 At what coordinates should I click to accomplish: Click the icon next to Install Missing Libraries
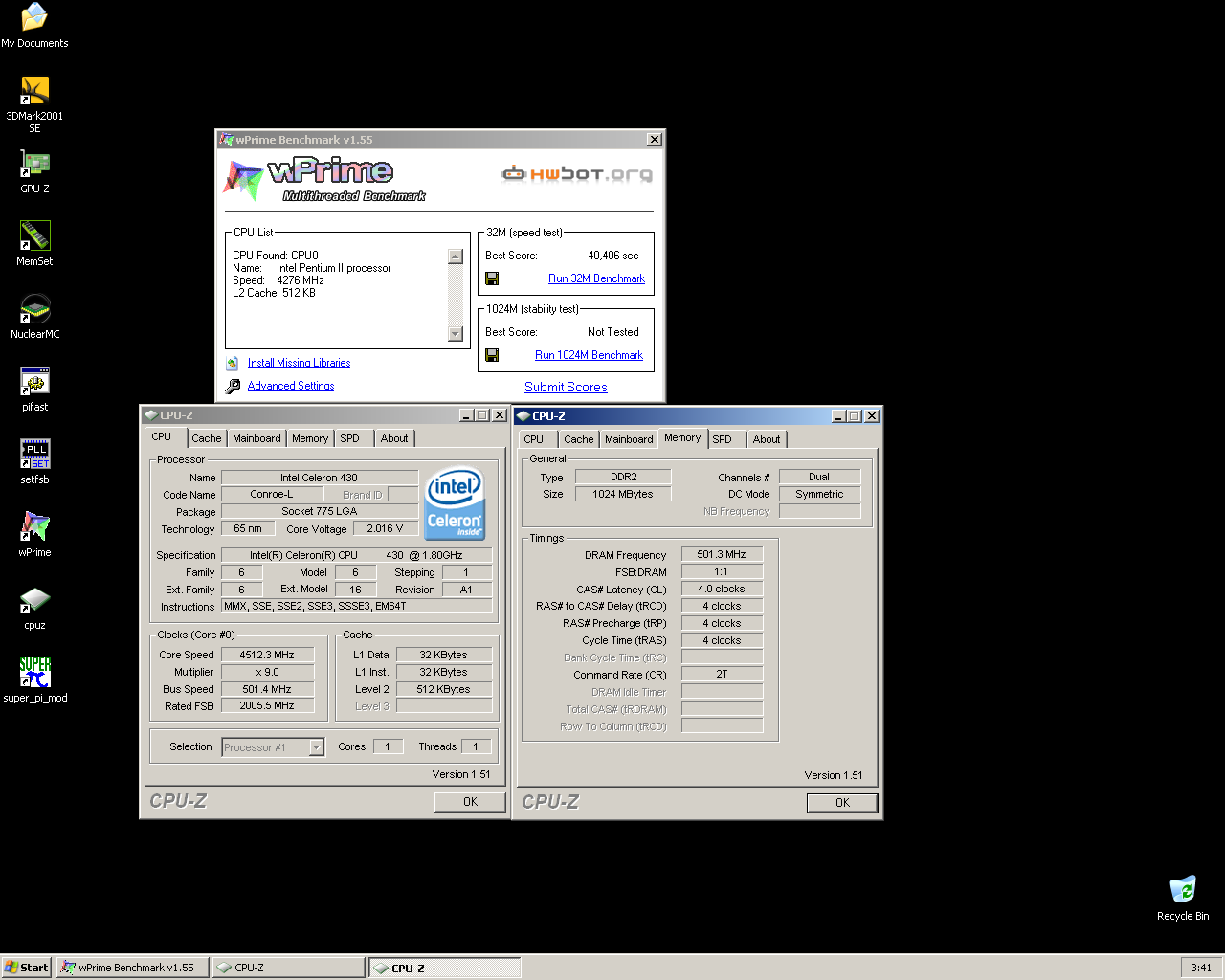(232, 363)
